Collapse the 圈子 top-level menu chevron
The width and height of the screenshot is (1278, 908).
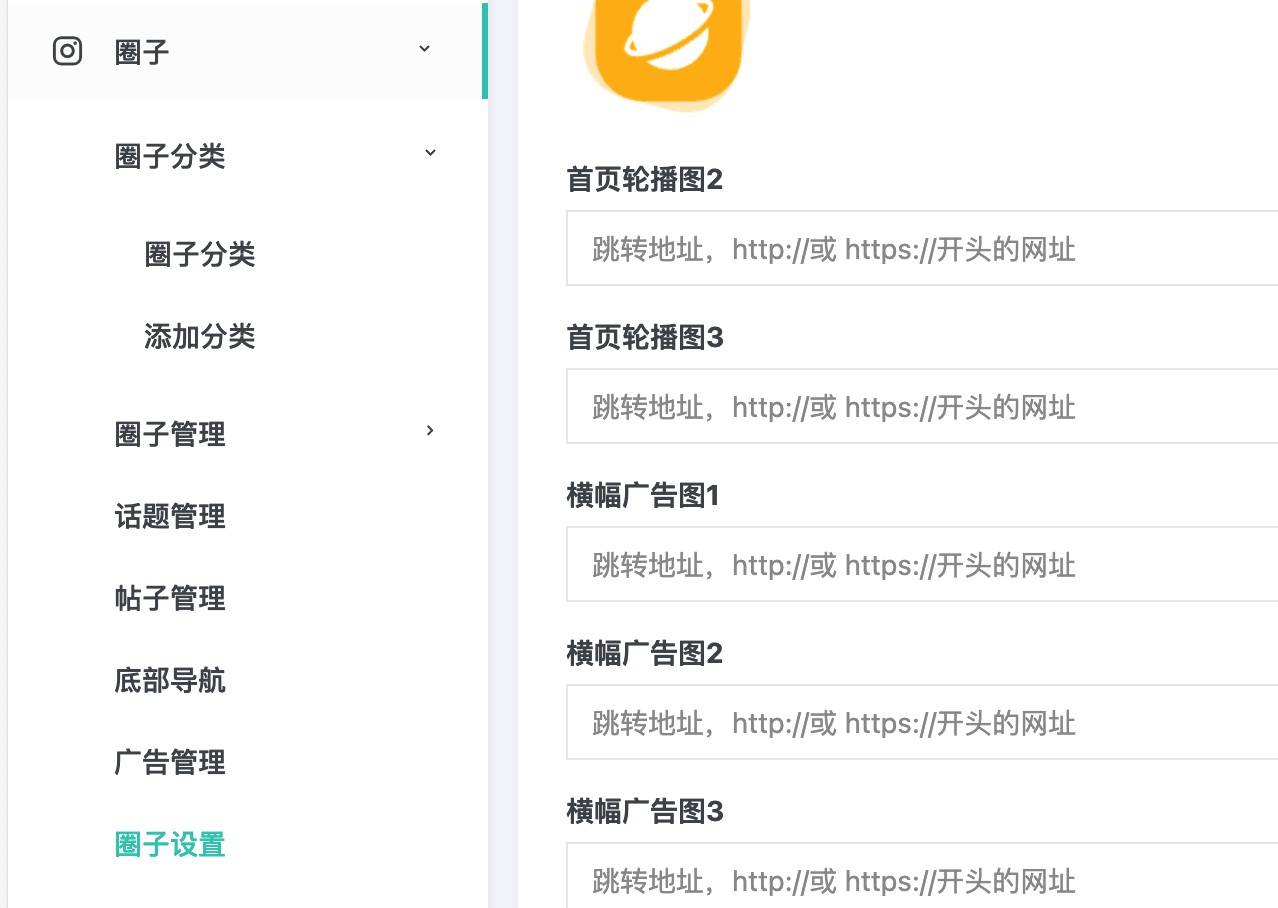click(x=425, y=49)
